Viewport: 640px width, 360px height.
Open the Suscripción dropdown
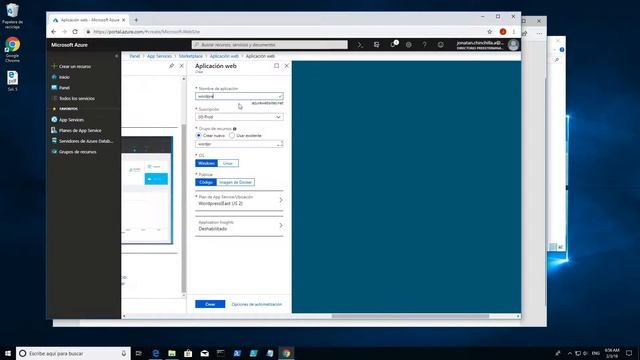pyautogui.click(x=239, y=117)
